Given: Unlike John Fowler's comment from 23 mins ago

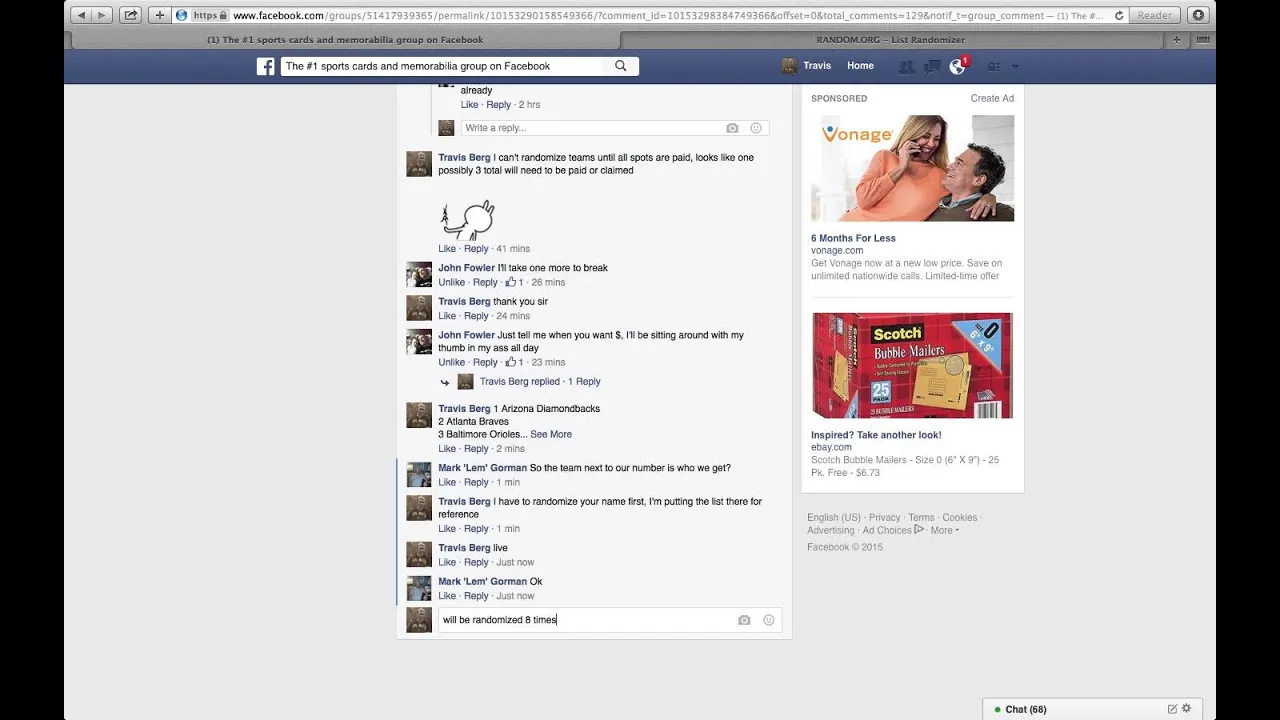Looking at the screenshot, I should (x=452, y=363).
